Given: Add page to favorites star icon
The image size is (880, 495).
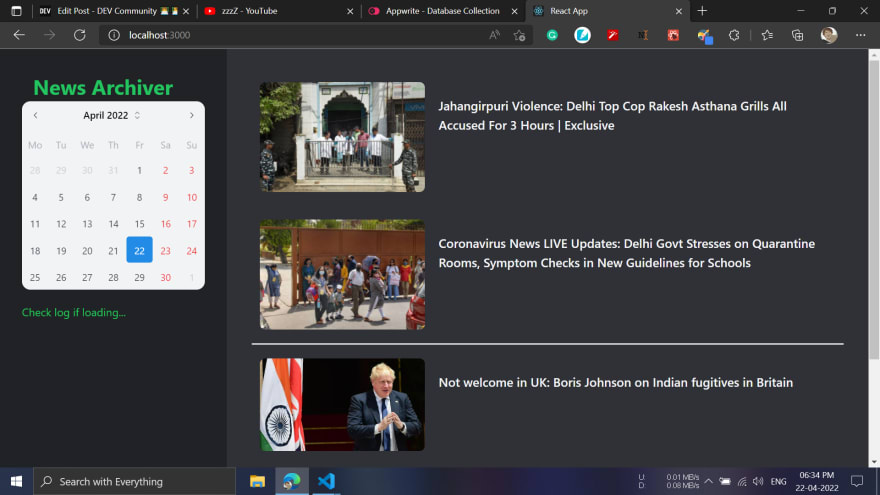Looking at the screenshot, I should 520,35.
